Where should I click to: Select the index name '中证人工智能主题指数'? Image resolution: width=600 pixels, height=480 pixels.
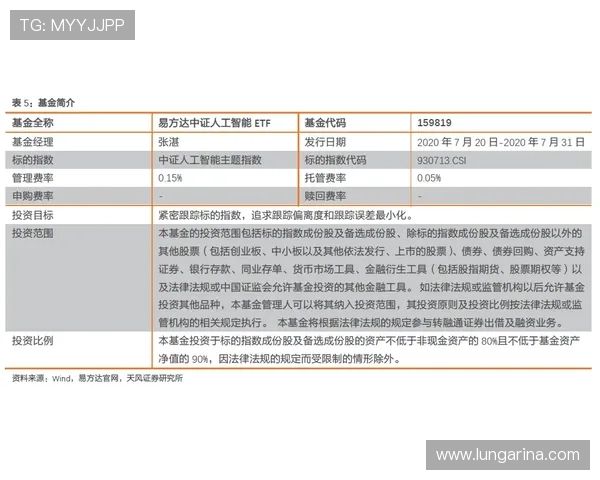[x=210, y=160]
